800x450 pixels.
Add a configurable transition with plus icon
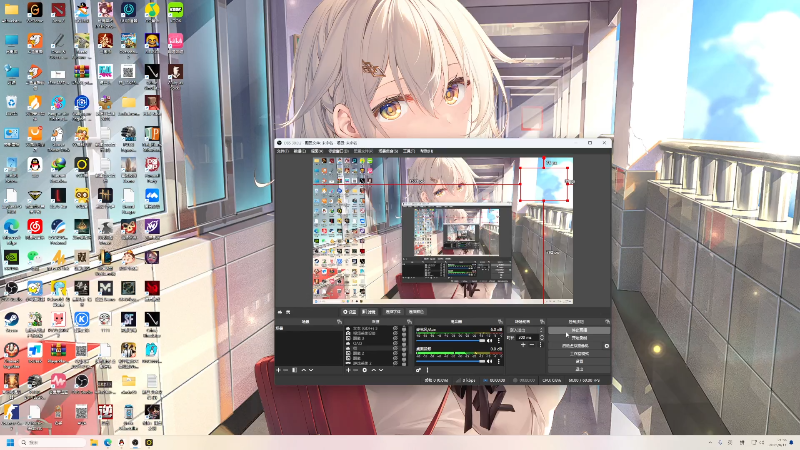point(523,345)
